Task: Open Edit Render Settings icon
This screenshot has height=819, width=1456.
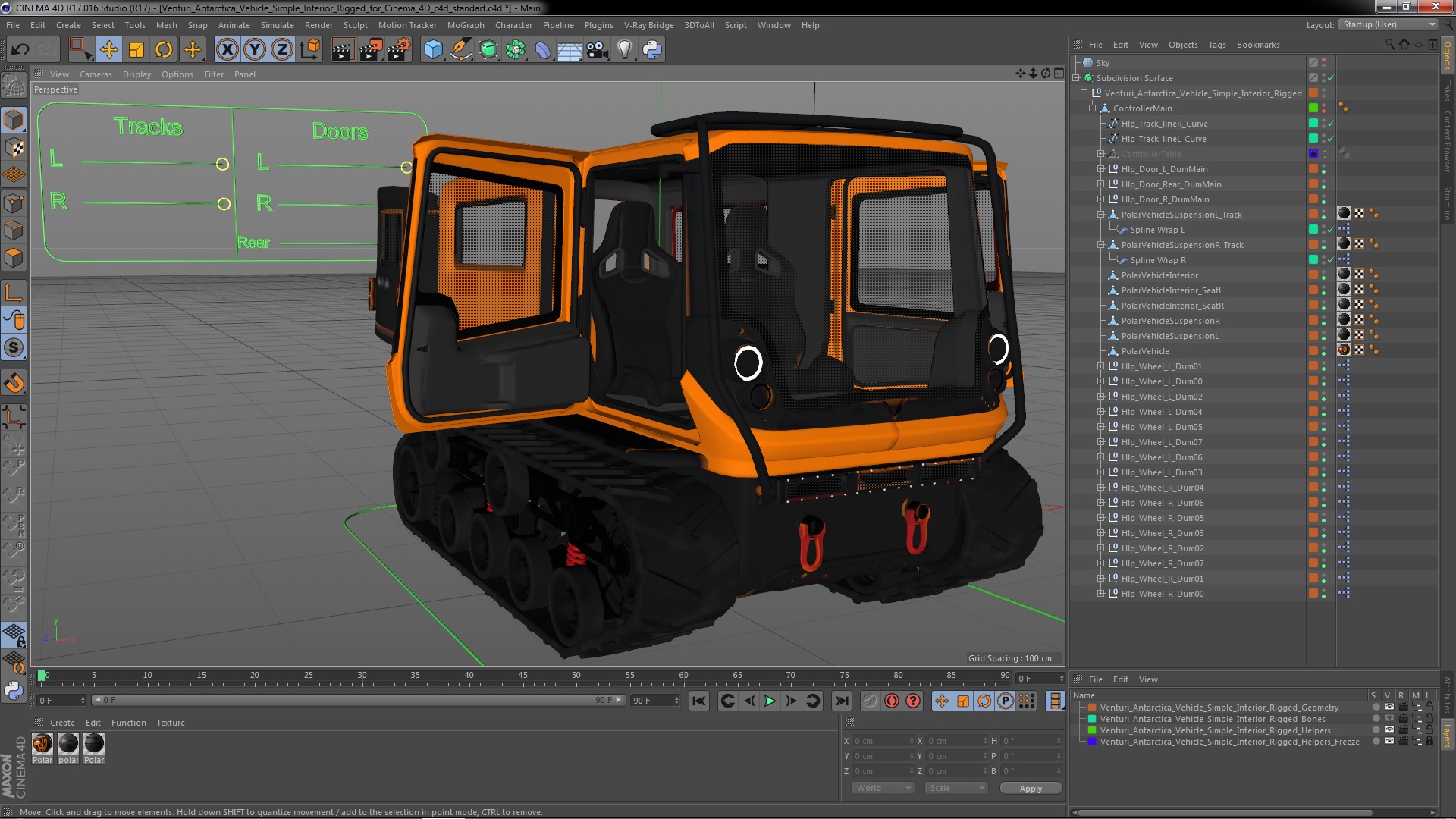Action: pyautogui.click(x=399, y=50)
